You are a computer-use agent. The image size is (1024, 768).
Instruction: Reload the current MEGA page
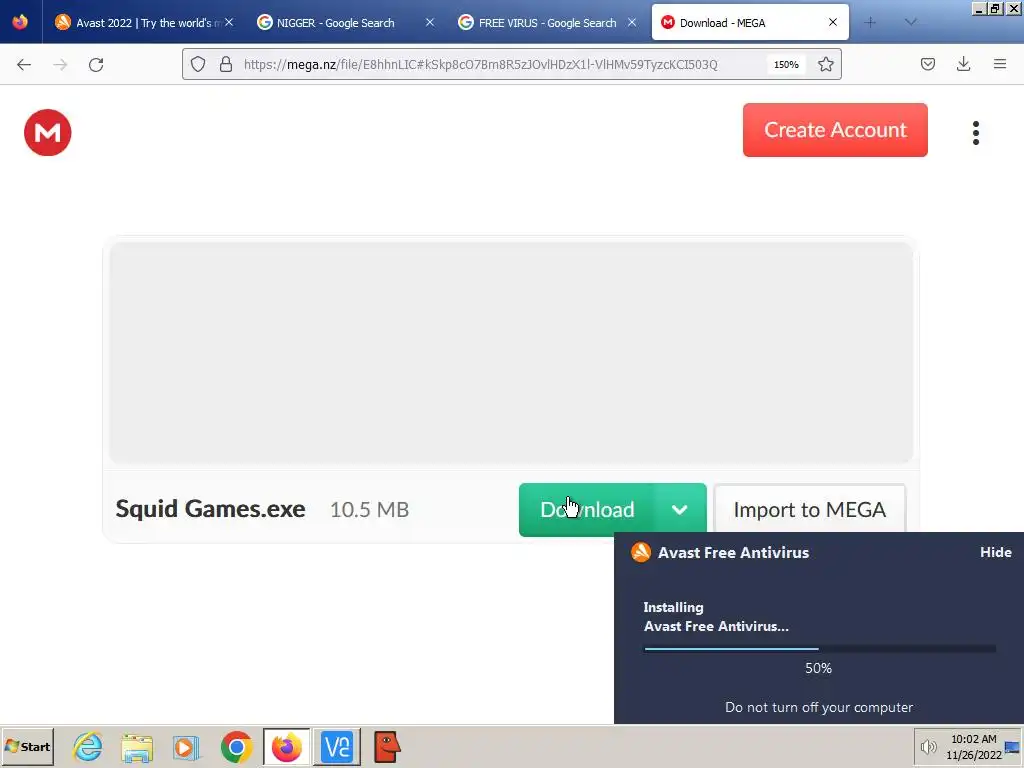point(96,65)
